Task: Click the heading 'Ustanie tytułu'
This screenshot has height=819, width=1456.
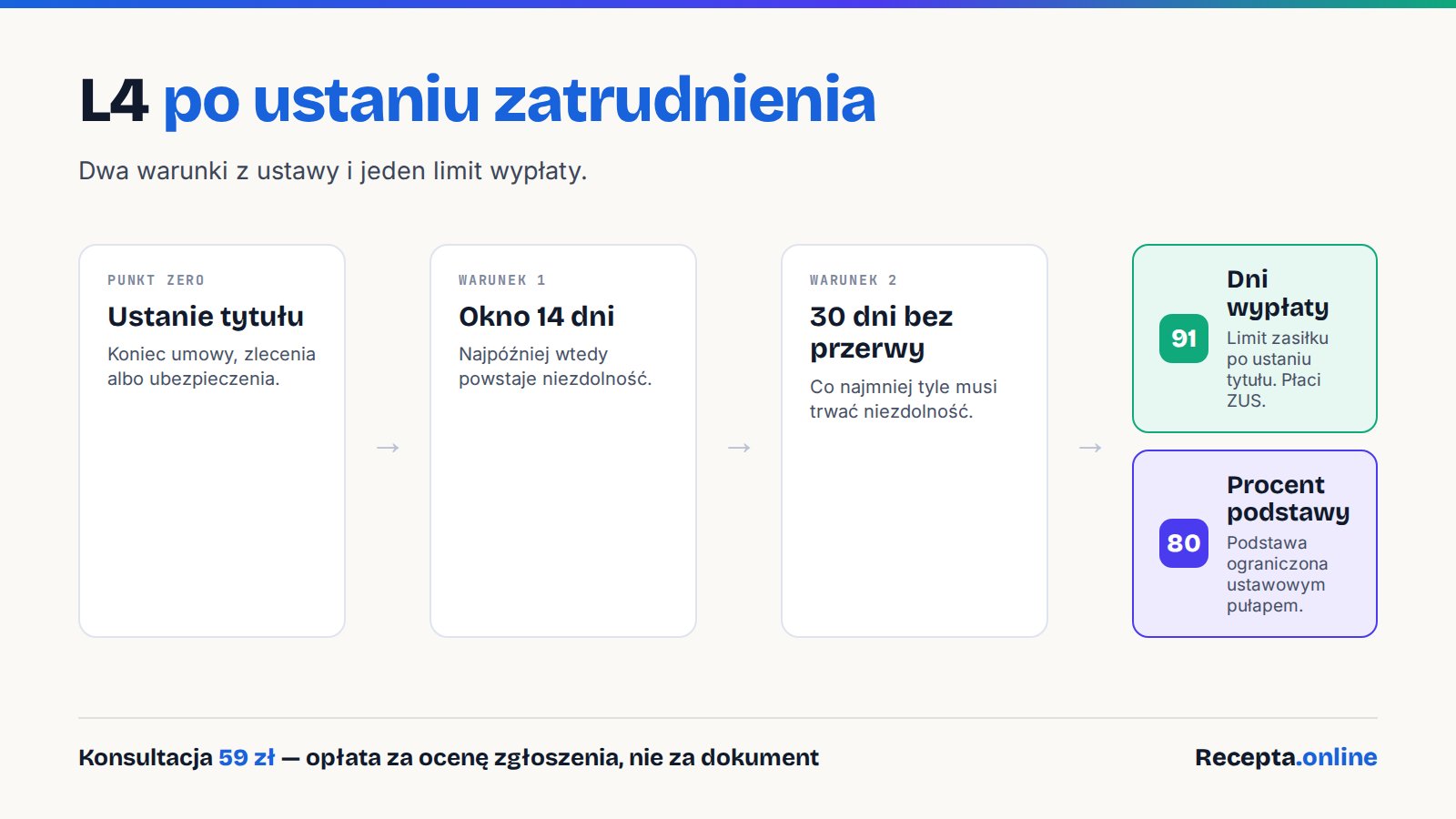Action: click(206, 317)
